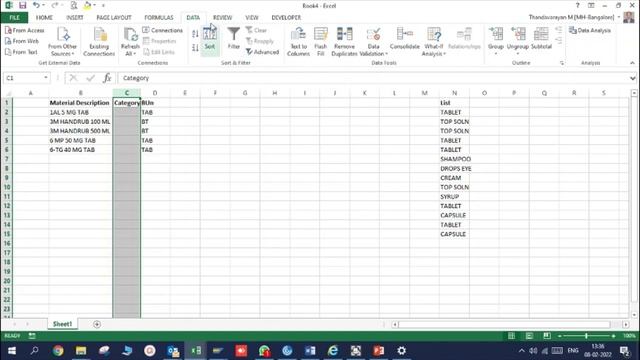Click the Undo icon

pos(36,5)
